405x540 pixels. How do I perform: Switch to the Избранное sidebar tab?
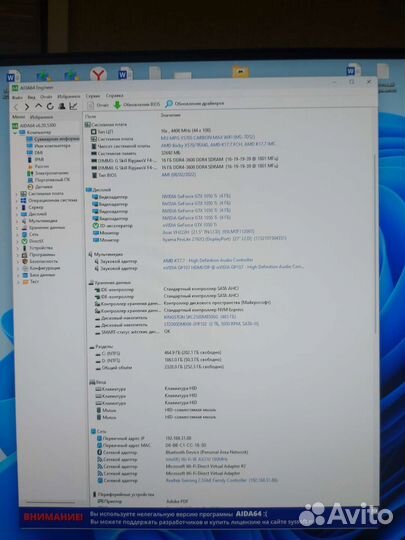click(41, 117)
